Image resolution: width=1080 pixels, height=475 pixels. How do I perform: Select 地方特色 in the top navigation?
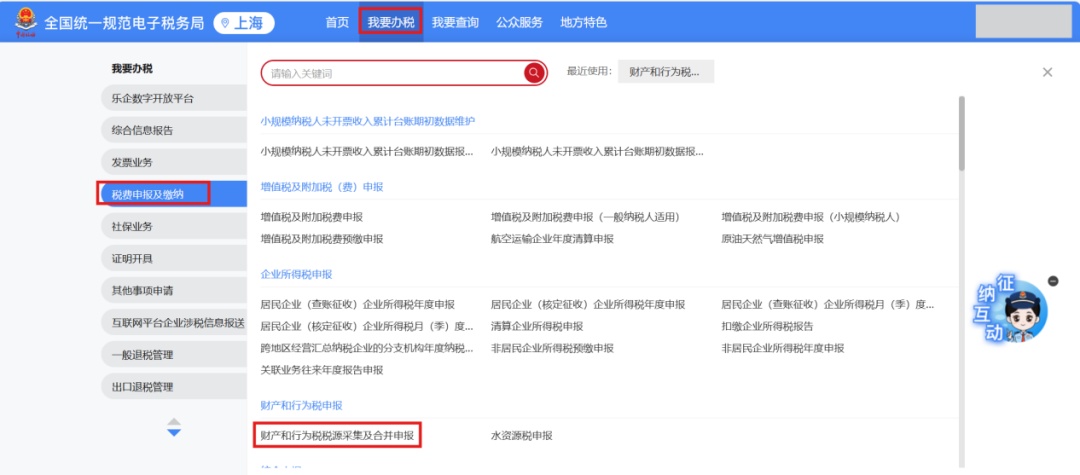[583, 22]
